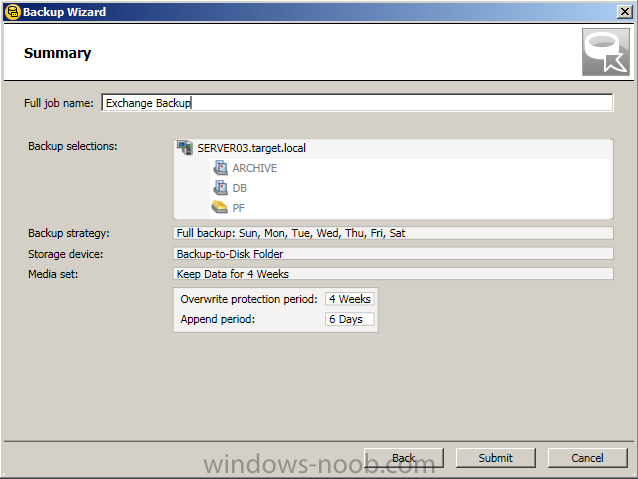Click in the Full job name field
The height and width of the screenshot is (479, 638).
pos(357,103)
